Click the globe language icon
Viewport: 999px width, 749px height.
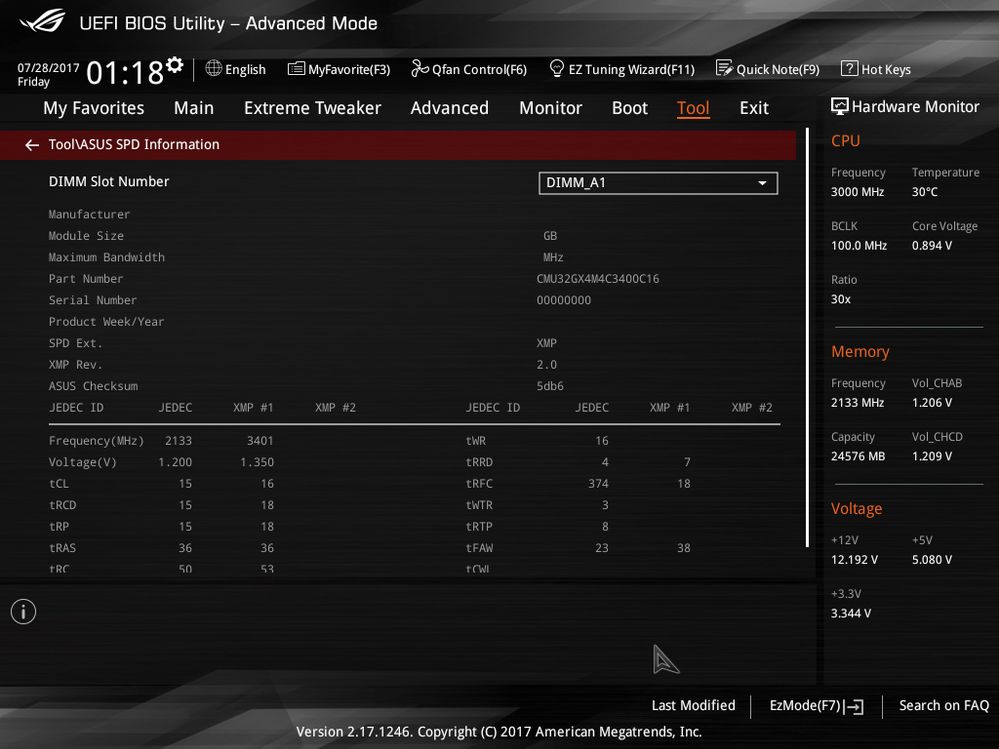[213, 68]
